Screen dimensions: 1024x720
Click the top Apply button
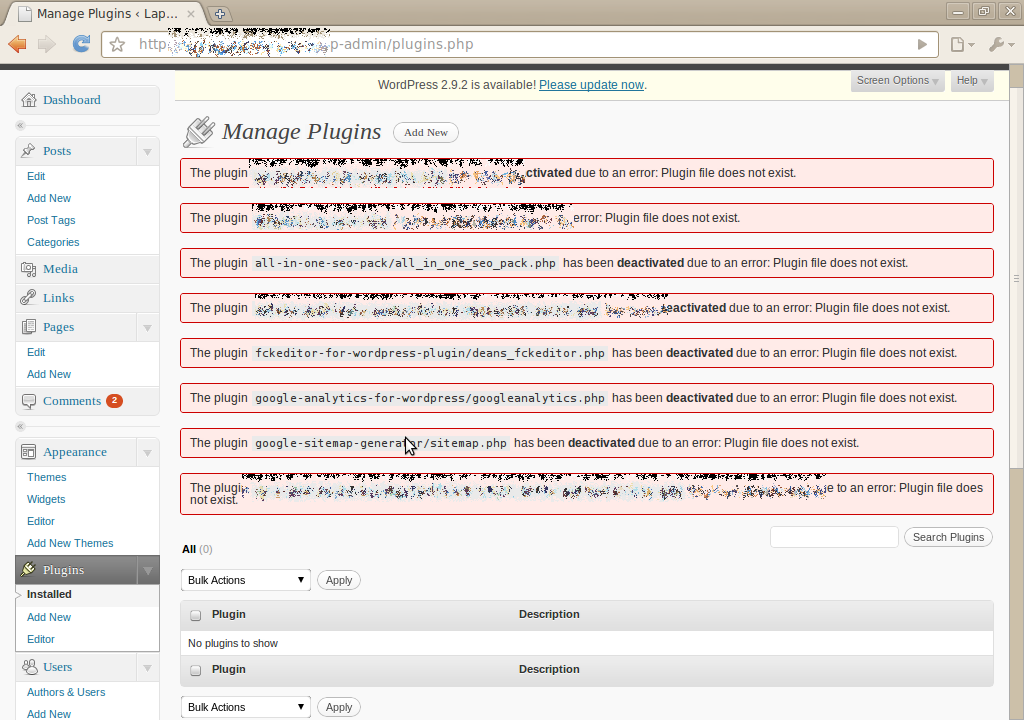339,580
